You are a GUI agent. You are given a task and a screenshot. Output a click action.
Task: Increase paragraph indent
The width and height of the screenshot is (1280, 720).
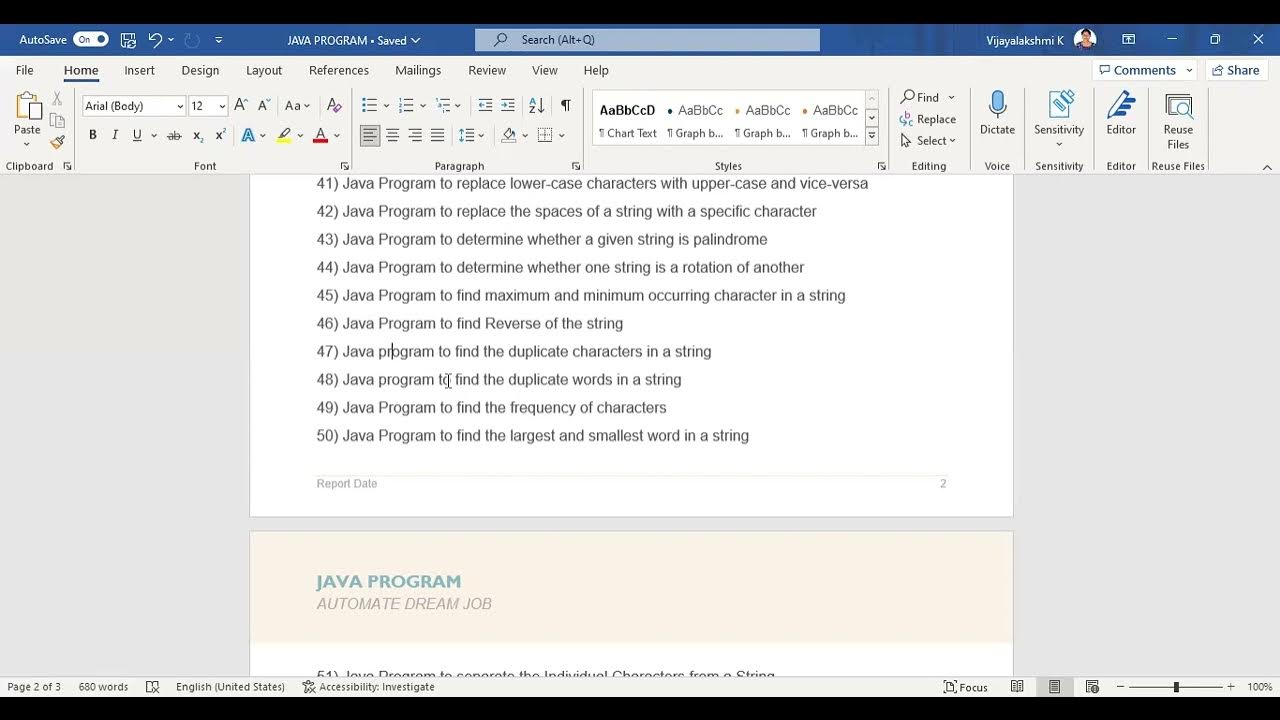click(x=508, y=105)
